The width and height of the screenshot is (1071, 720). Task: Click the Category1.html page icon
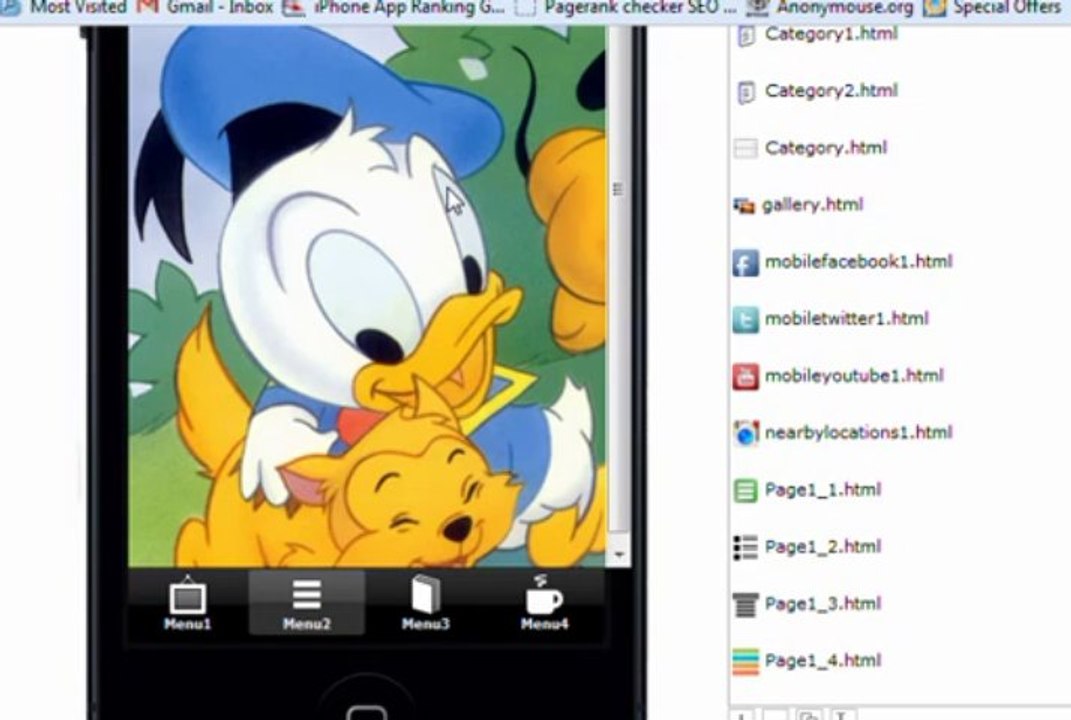pos(746,36)
